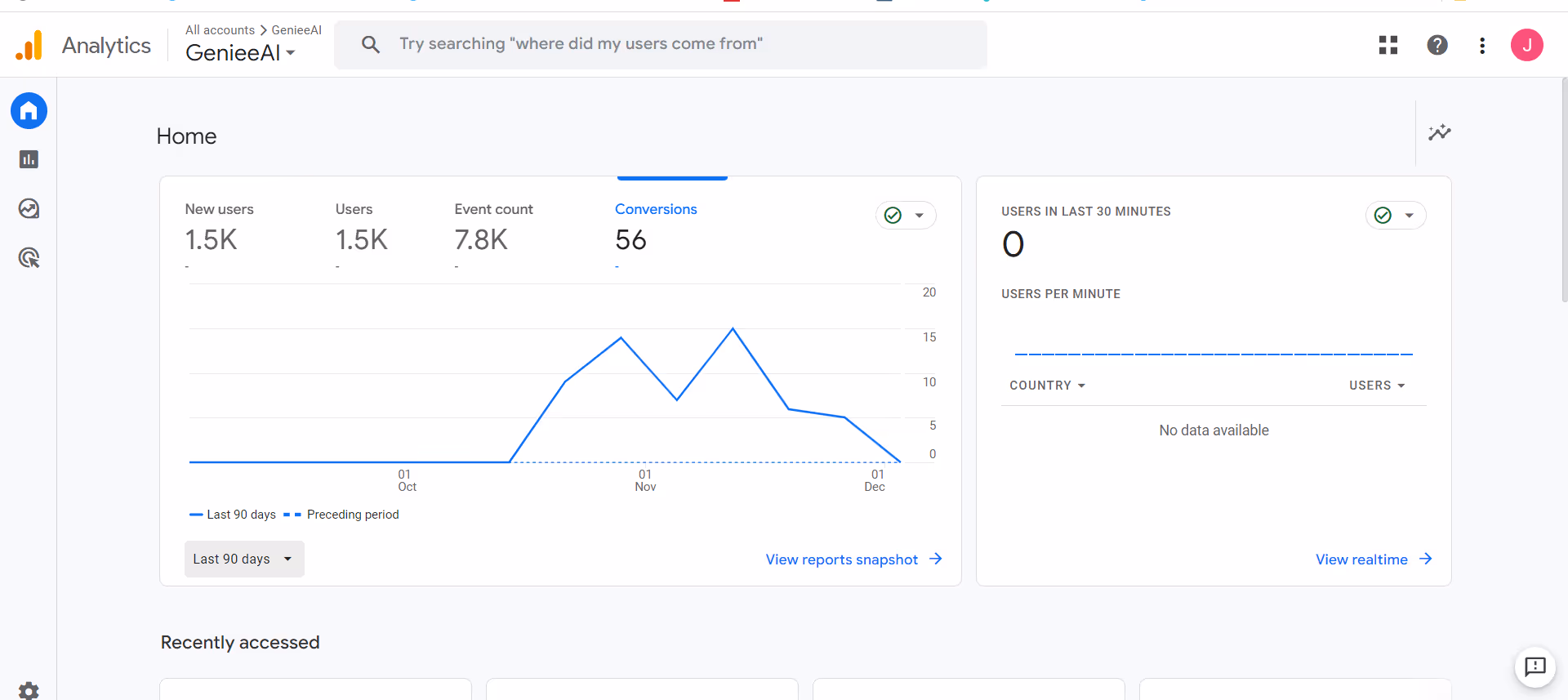The image size is (1568, 700).
Task: Open data quality dropdown on realtime card
Action: point(1396,215)
